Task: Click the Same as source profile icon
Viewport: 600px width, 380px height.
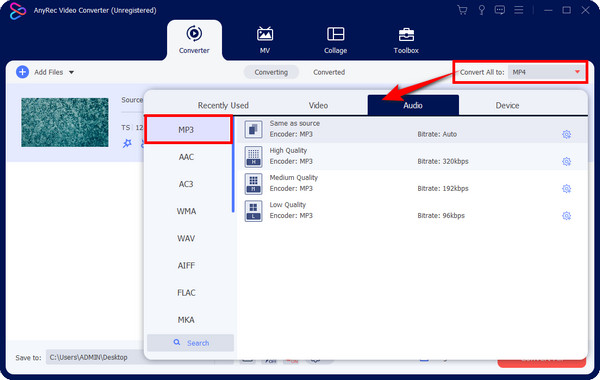Action: (253, 129)
